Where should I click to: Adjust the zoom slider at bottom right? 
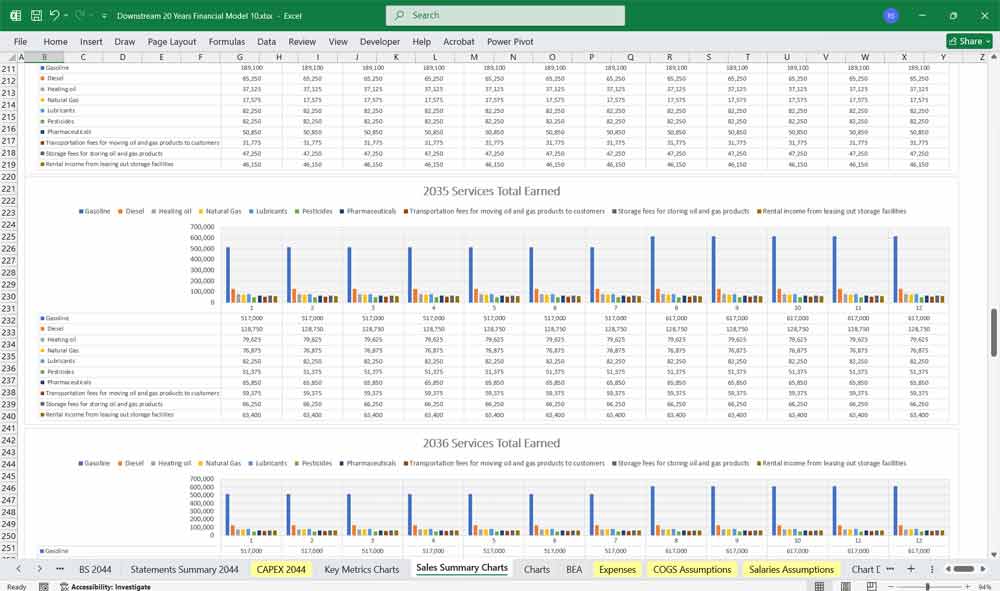pos(928,586)
